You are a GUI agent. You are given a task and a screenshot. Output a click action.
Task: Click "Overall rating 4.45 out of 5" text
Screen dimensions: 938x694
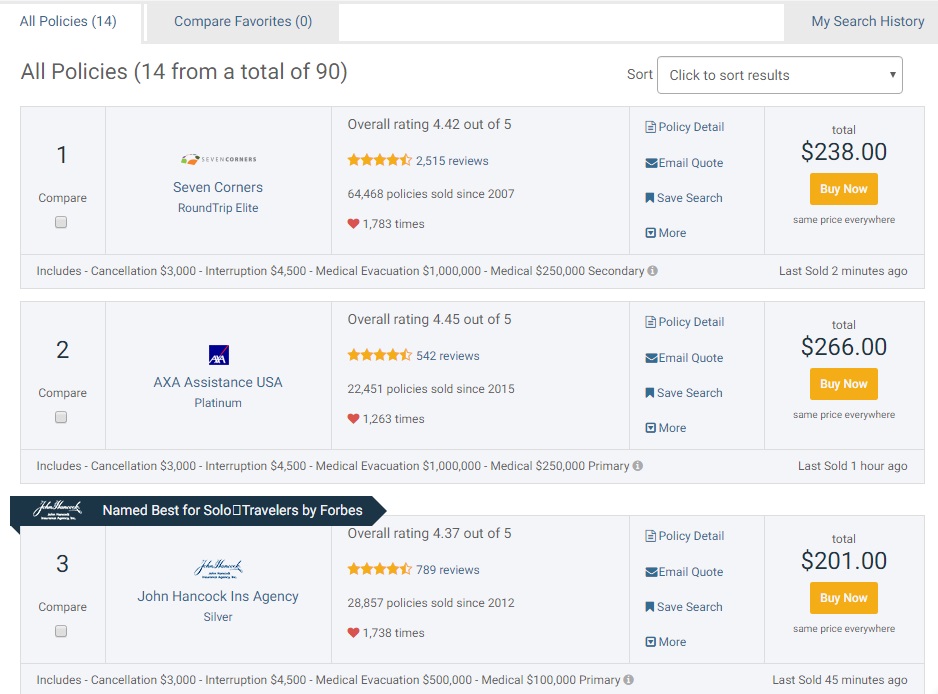click(x=430, y=319)
